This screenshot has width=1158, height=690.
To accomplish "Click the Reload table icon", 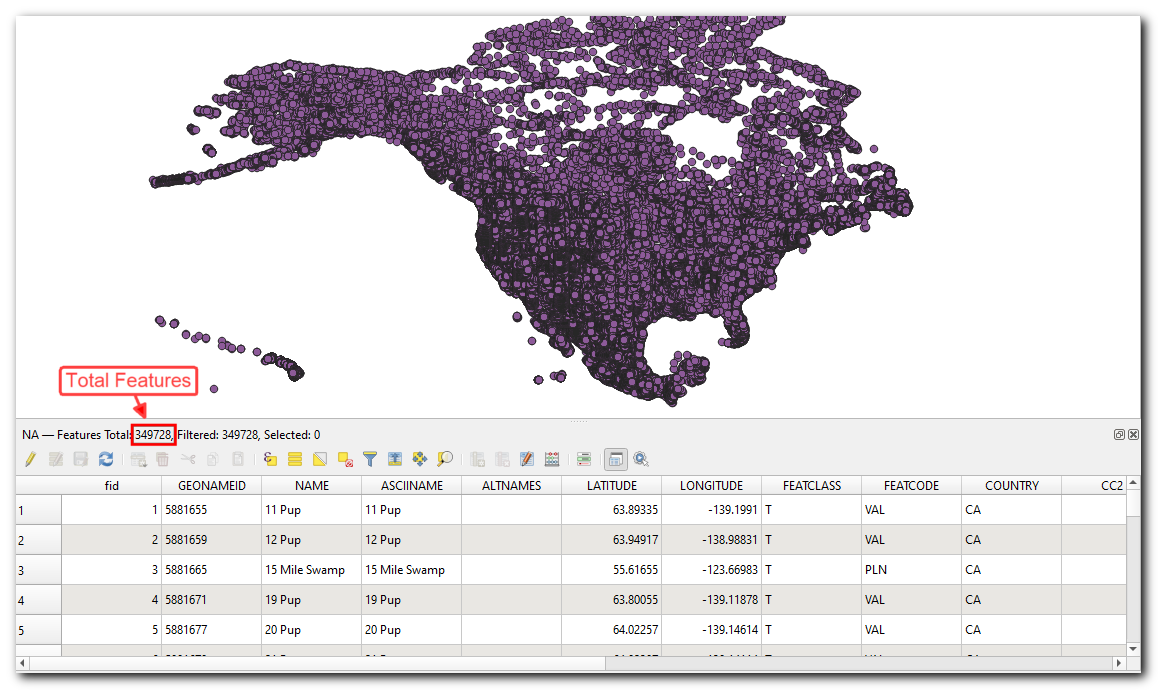I will click(x=105, y=460).
